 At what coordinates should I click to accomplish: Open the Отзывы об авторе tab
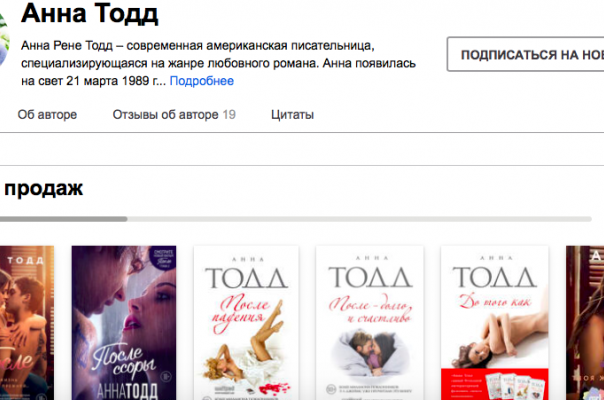click(x=174, y=114)
